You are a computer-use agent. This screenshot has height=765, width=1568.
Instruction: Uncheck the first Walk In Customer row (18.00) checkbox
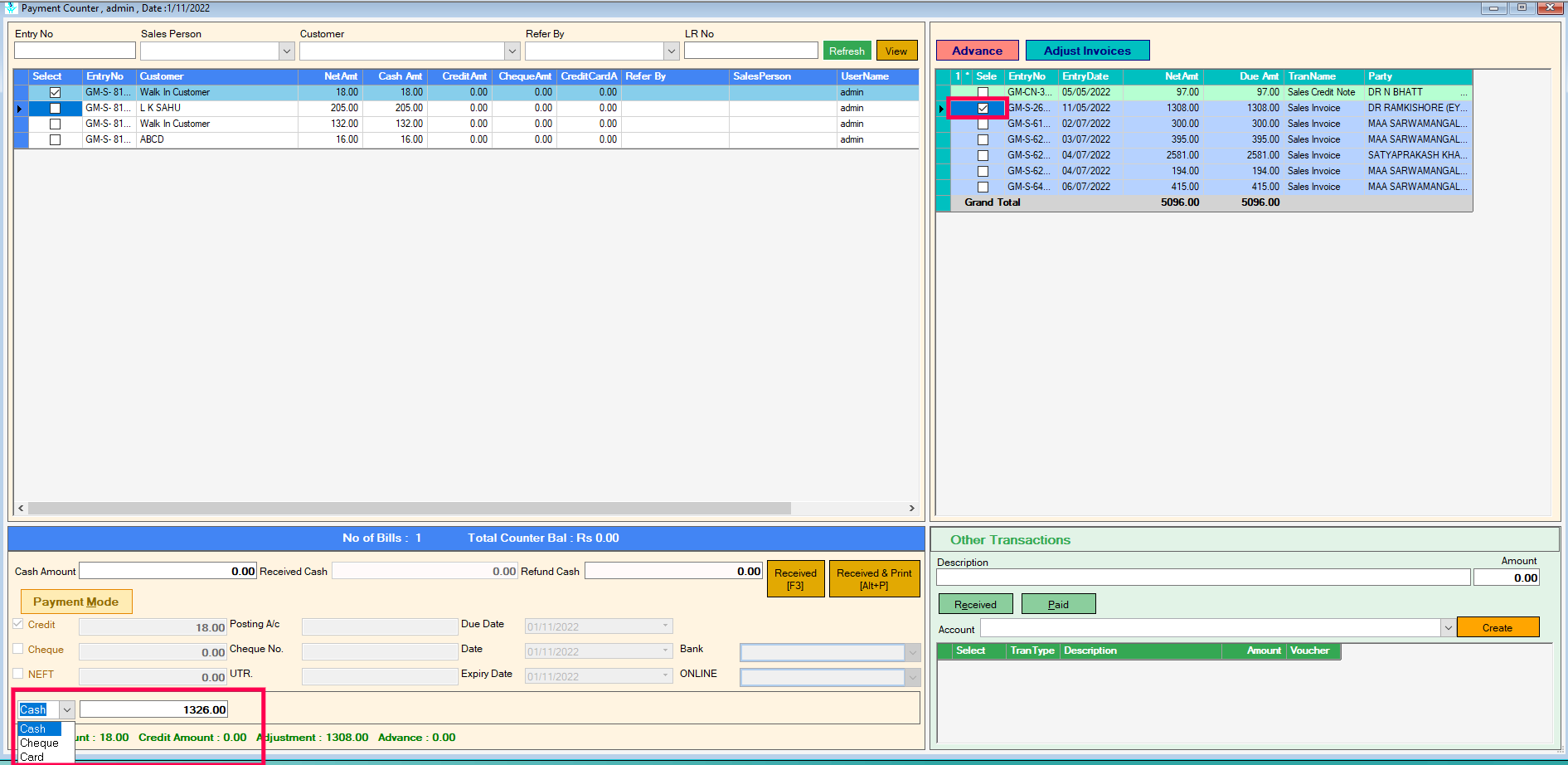[x=55, y=92]
